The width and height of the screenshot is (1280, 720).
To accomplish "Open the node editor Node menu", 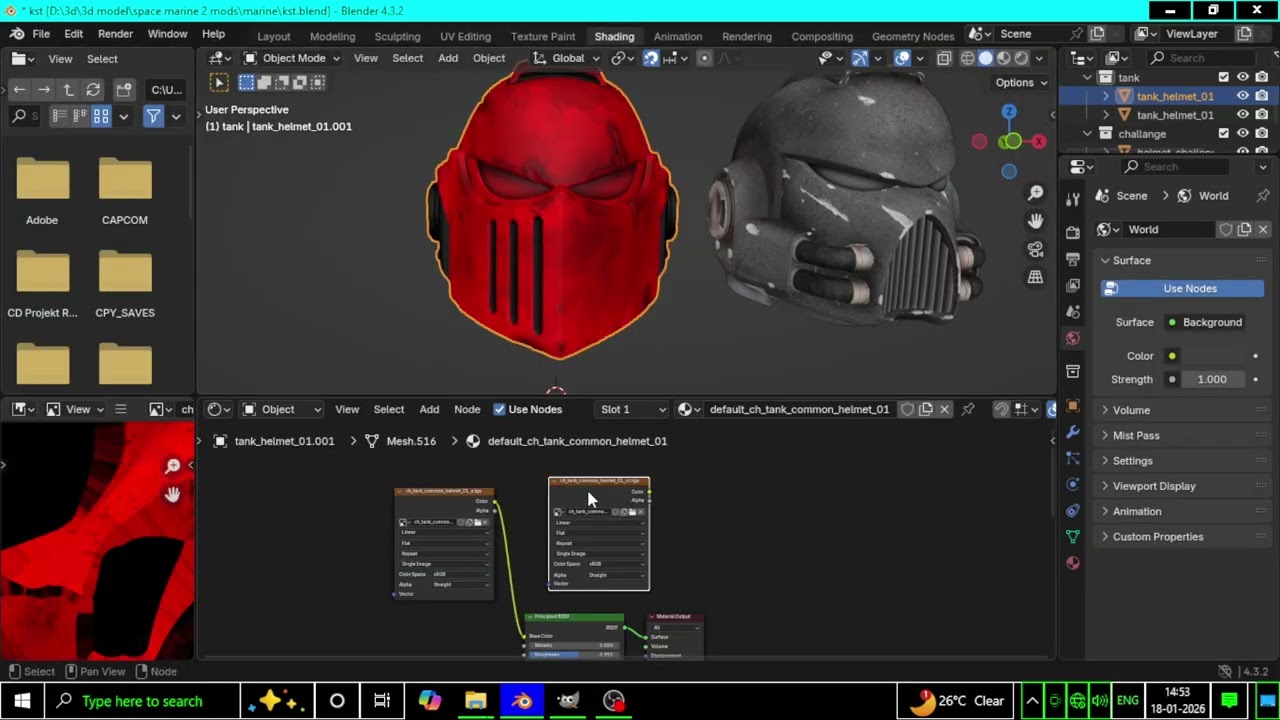I will [467, 409].
